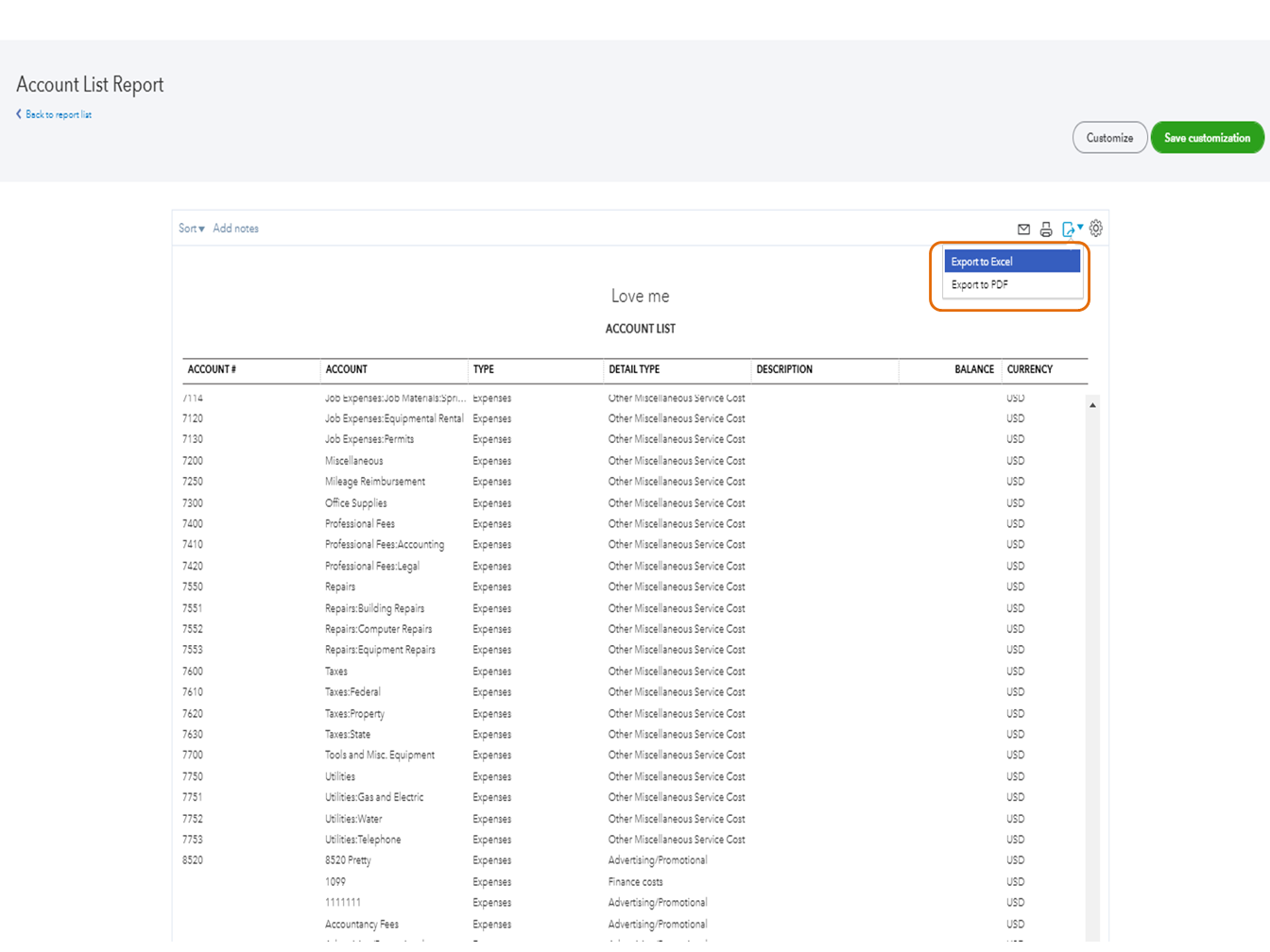Screen dimensions: 1270x952
Task: Select the Taxes:Federal account row
Action: pyautogui.click(x=353, y=691)
